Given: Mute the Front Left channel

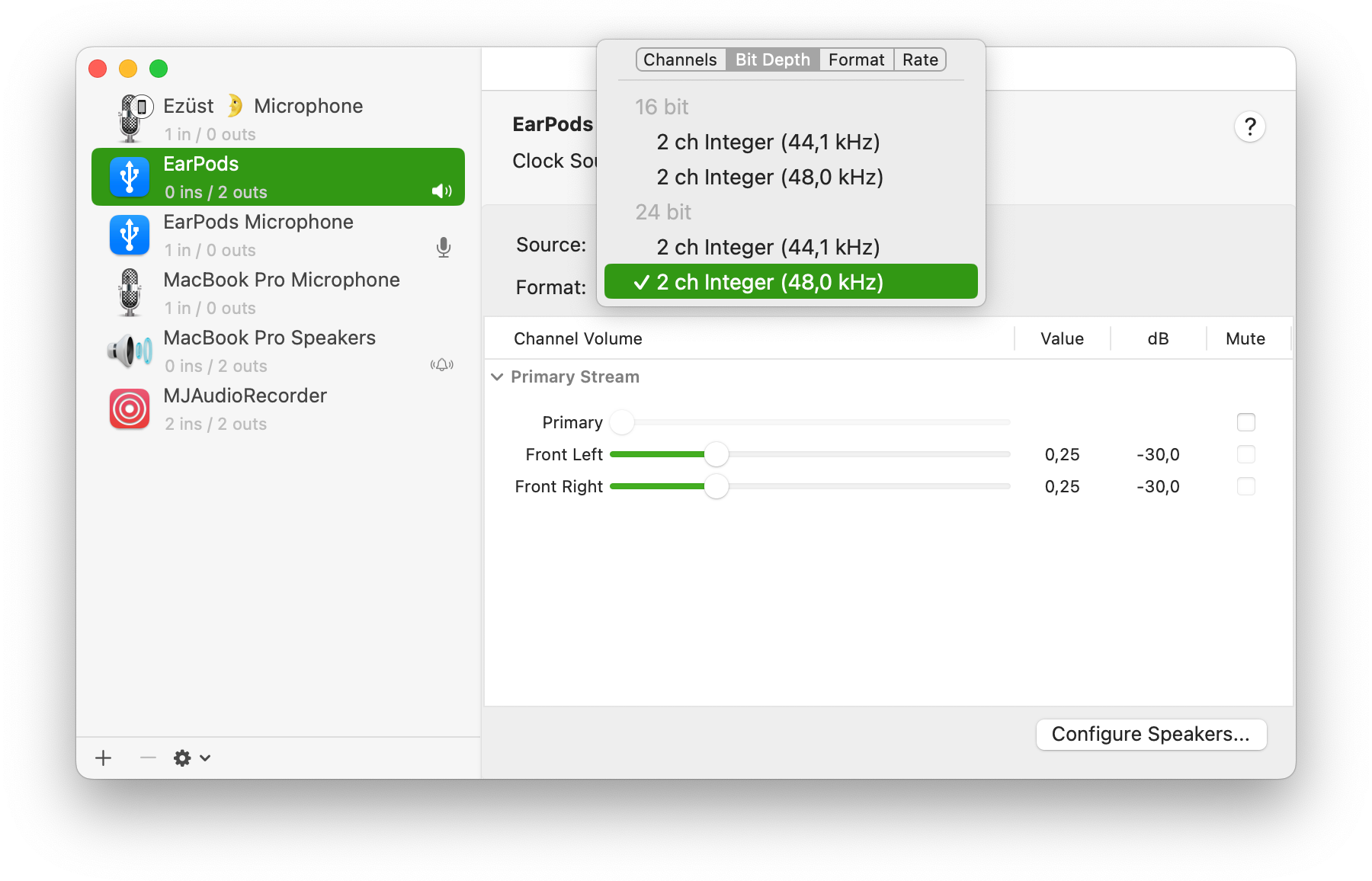Looking at the screenshot, I should click(1245, 454).
